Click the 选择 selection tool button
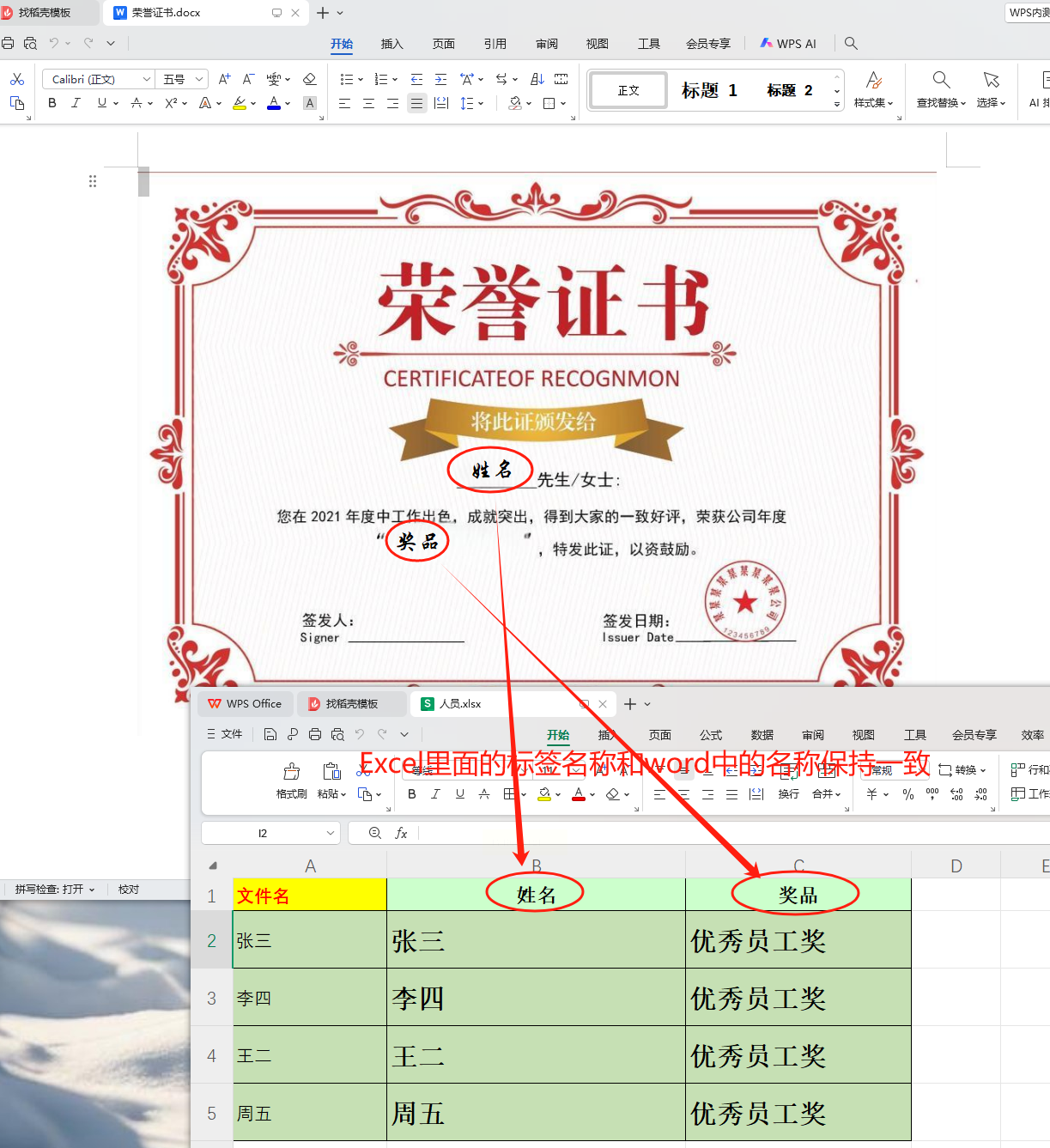The width and height of the screenshot is (1050, 1148). [991, 90]
